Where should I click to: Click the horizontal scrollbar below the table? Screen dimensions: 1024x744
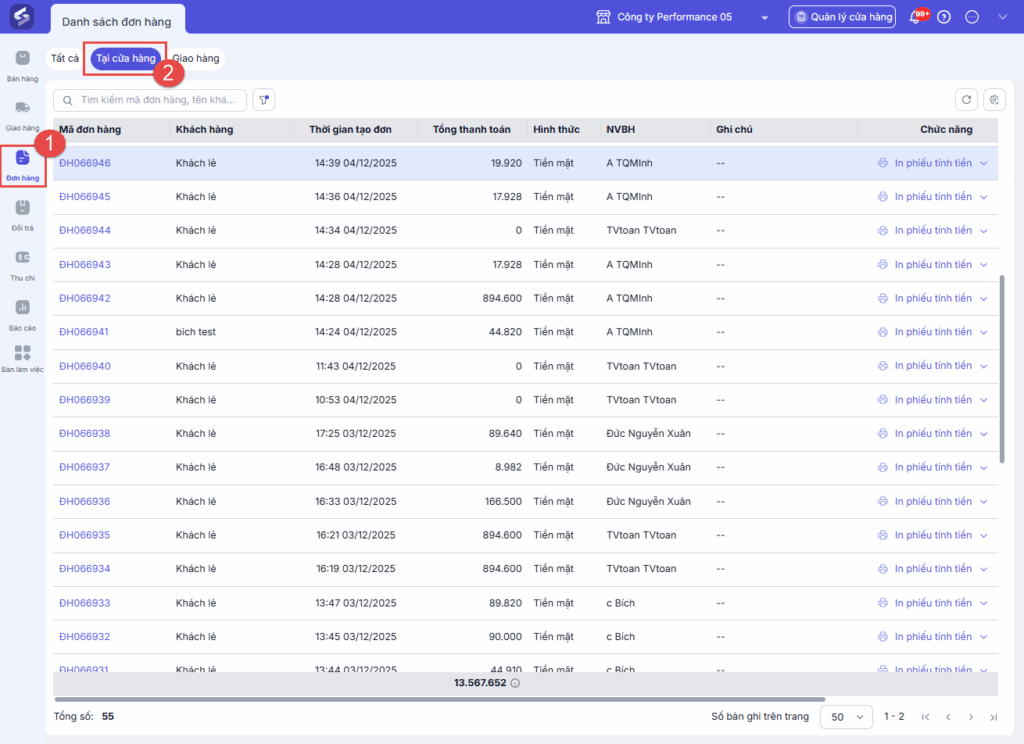coord(440,699)
